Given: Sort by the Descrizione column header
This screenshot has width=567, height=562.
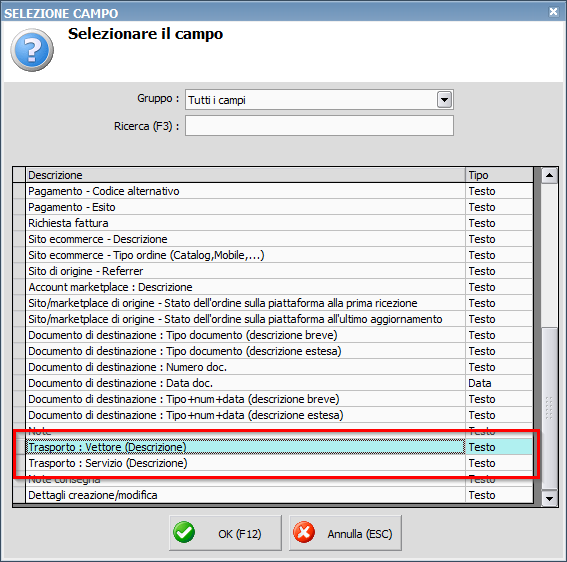Looking at the screenshot, I should pyautogui.click(x=246, y=175).
